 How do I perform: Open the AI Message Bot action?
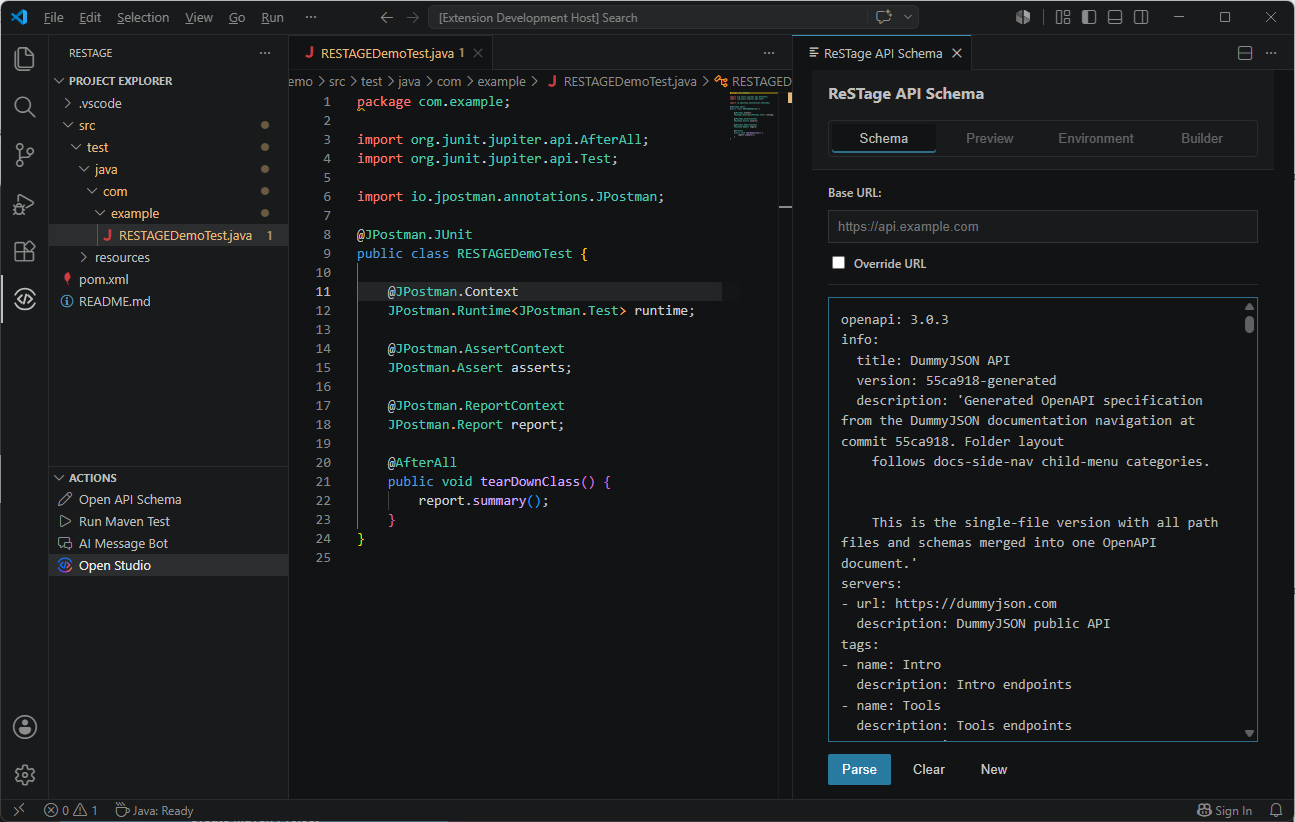[168, 543]
